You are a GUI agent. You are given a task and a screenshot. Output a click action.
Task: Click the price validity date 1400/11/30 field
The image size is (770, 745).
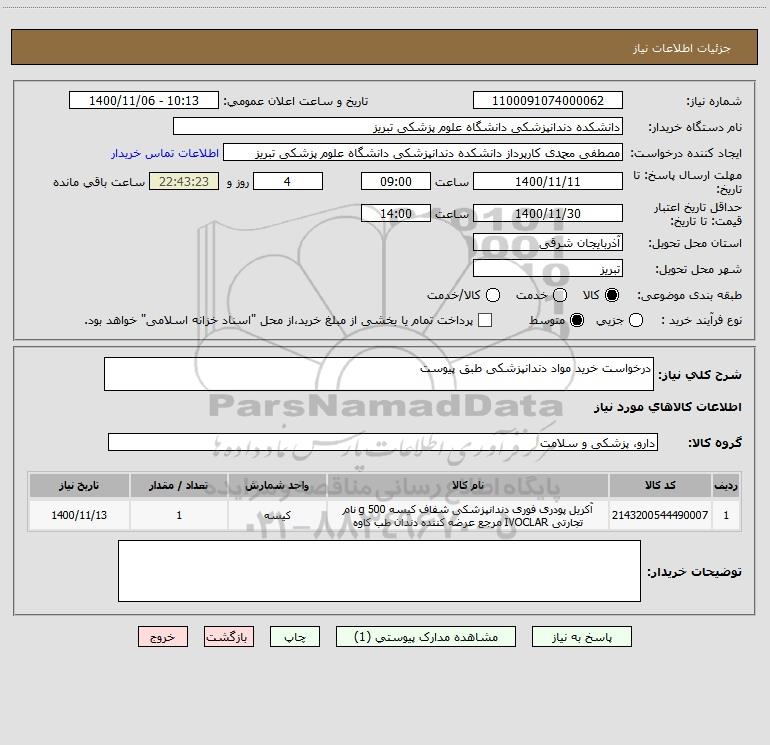coord(548,213)
